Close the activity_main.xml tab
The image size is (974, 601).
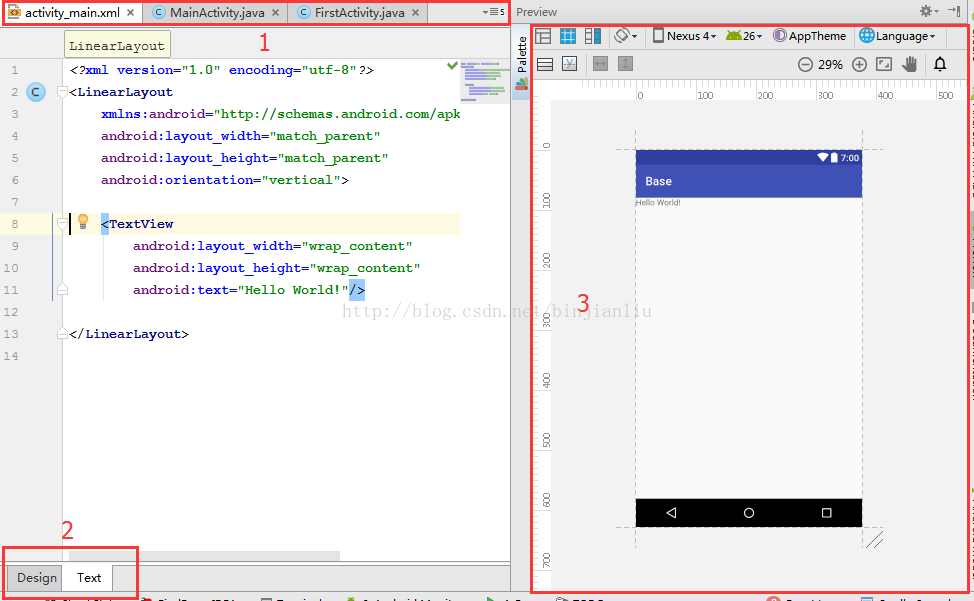coord(130,12)
